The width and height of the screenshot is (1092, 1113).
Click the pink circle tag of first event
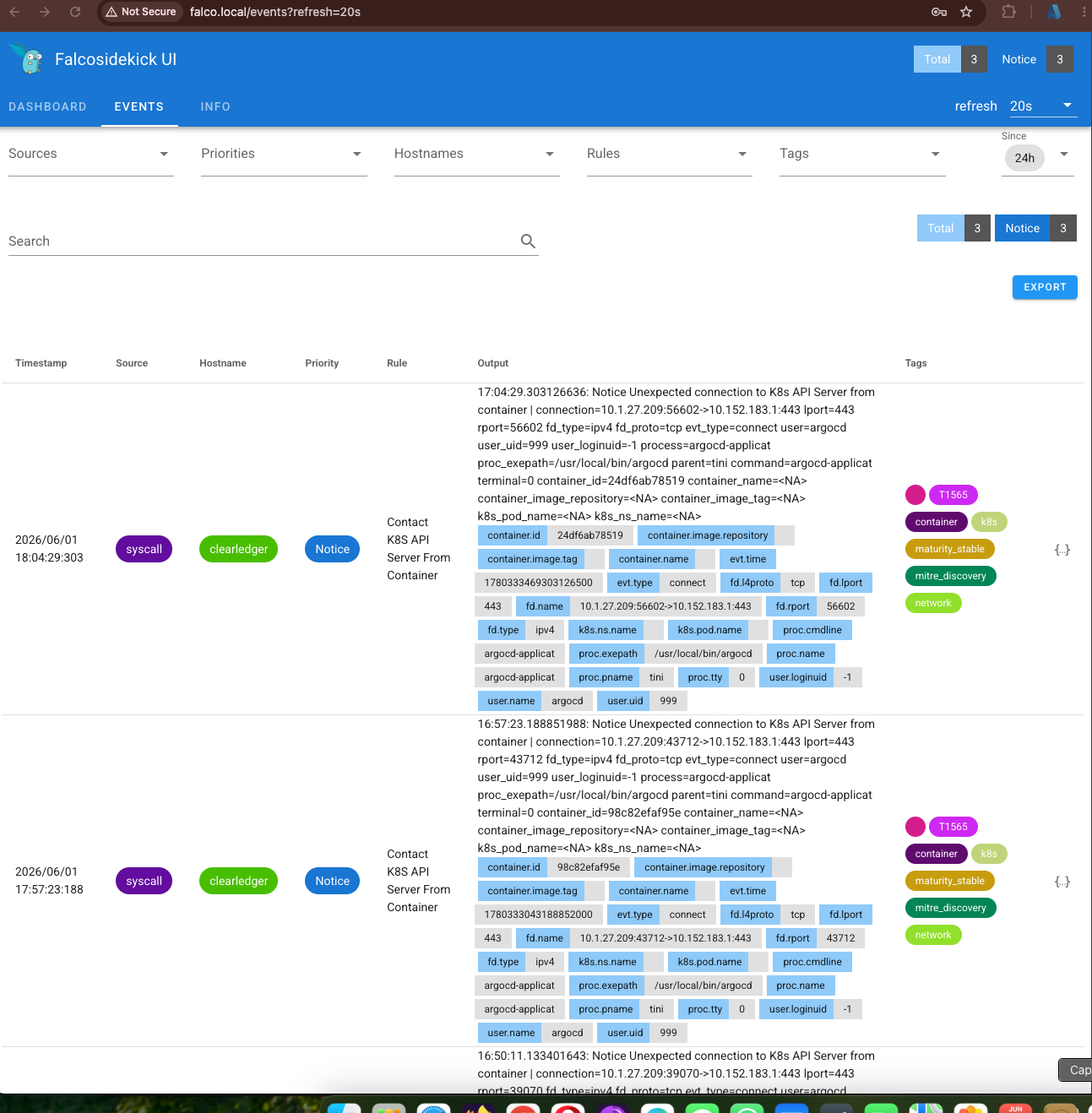tap(915, 495)
